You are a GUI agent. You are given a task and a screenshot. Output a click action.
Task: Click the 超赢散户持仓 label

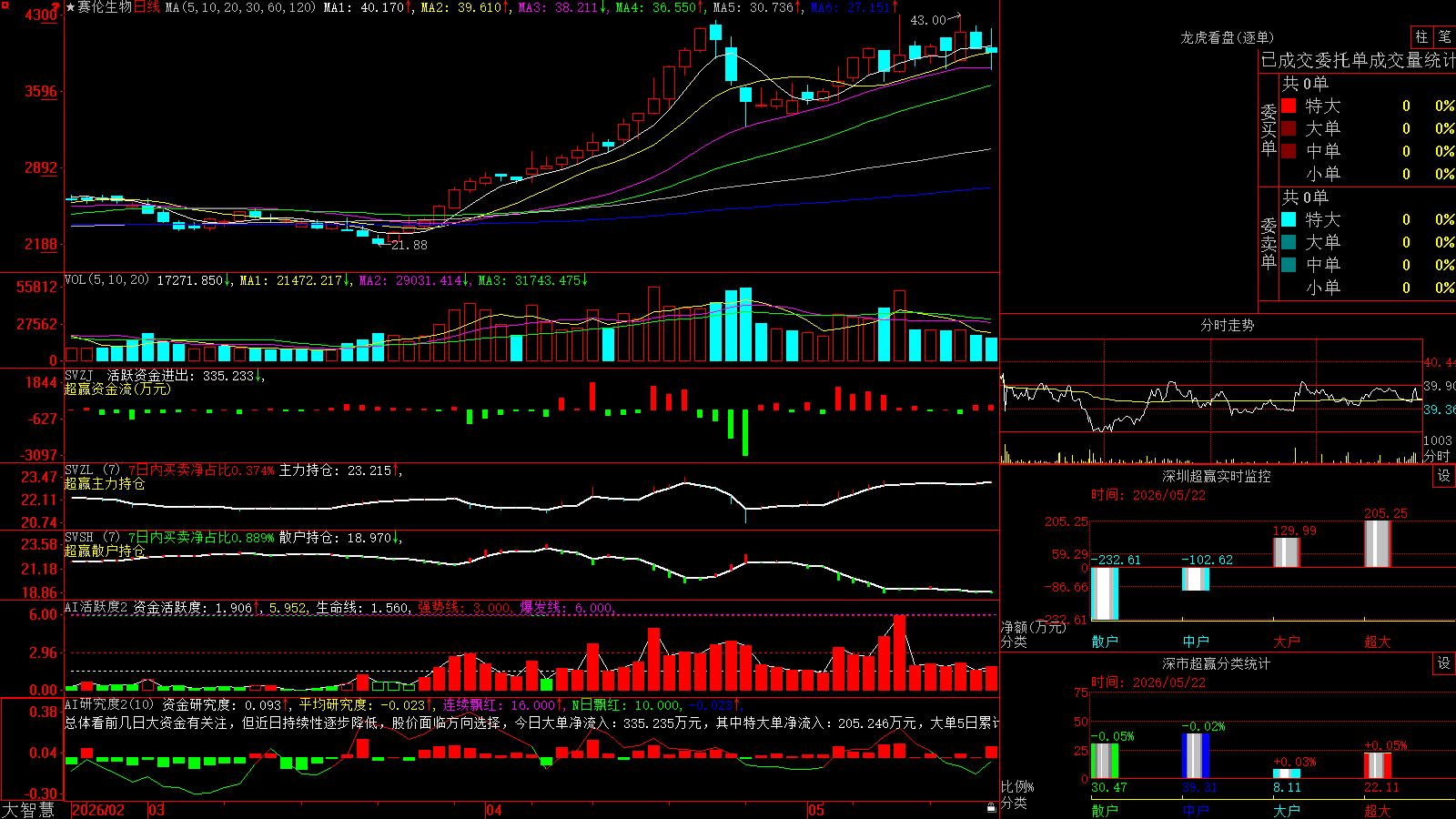click(105, 551)
